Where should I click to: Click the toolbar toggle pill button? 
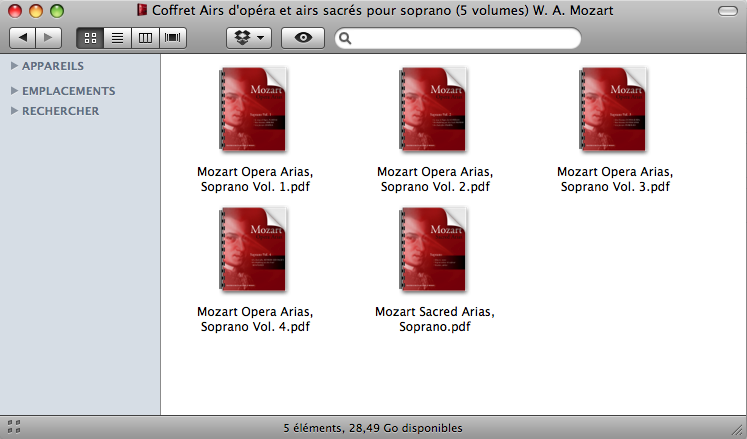pyautogui.click(x=726, y=11)
